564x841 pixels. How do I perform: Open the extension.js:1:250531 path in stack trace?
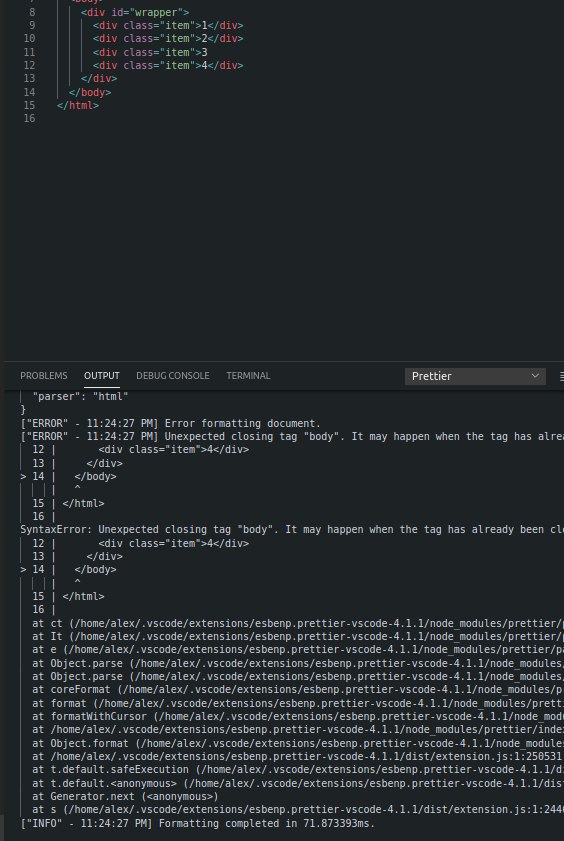[x=306, y=757]
